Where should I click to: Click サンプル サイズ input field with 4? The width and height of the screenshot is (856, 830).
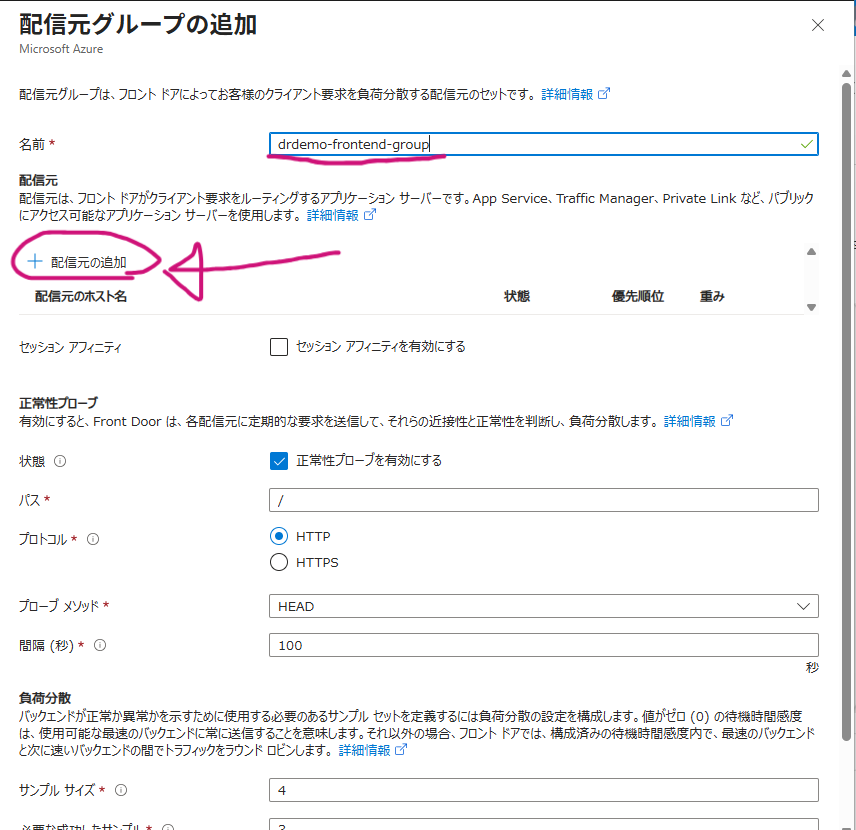(543, 790)
